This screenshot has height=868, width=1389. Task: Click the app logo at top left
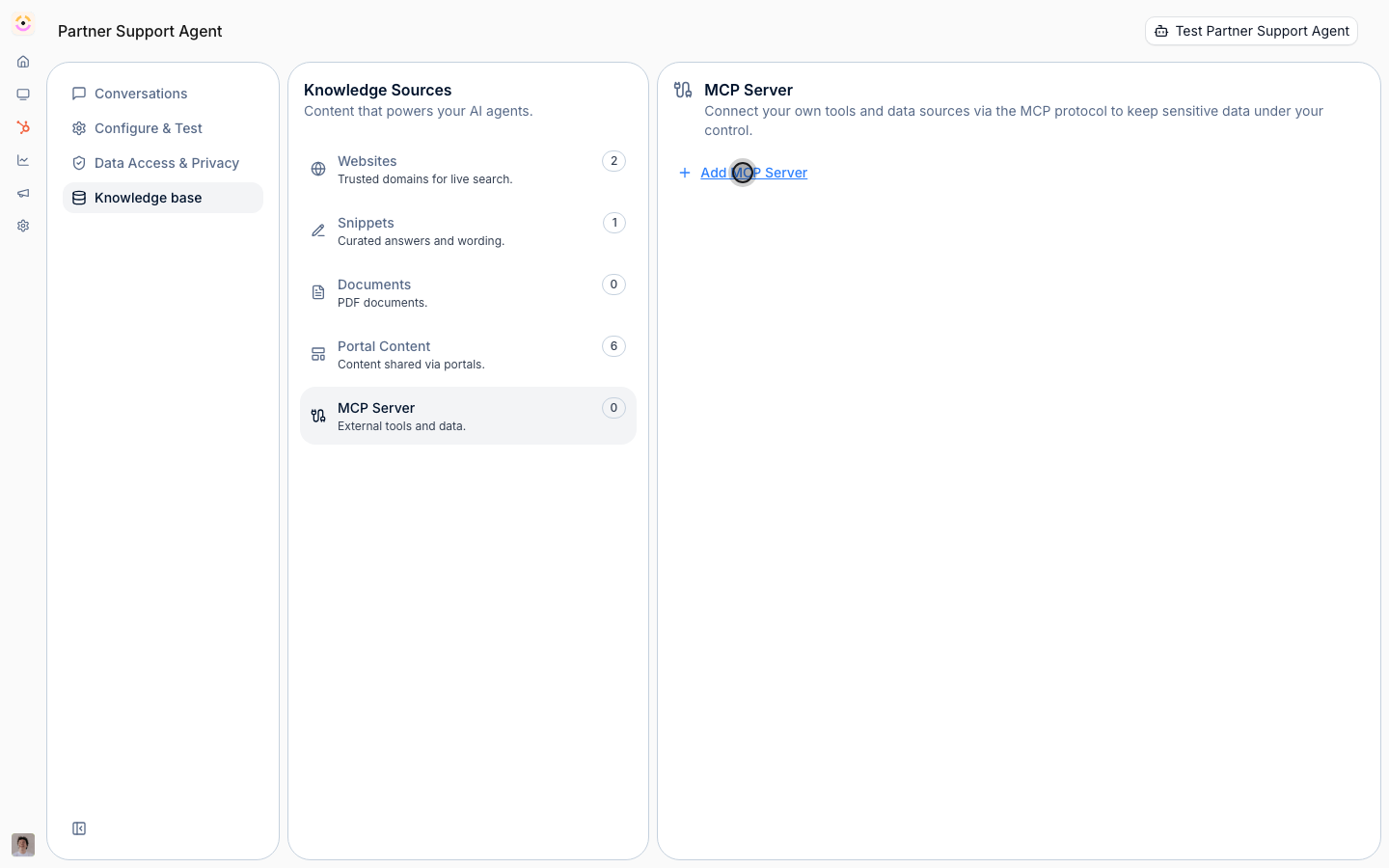[x=23, y=23]
